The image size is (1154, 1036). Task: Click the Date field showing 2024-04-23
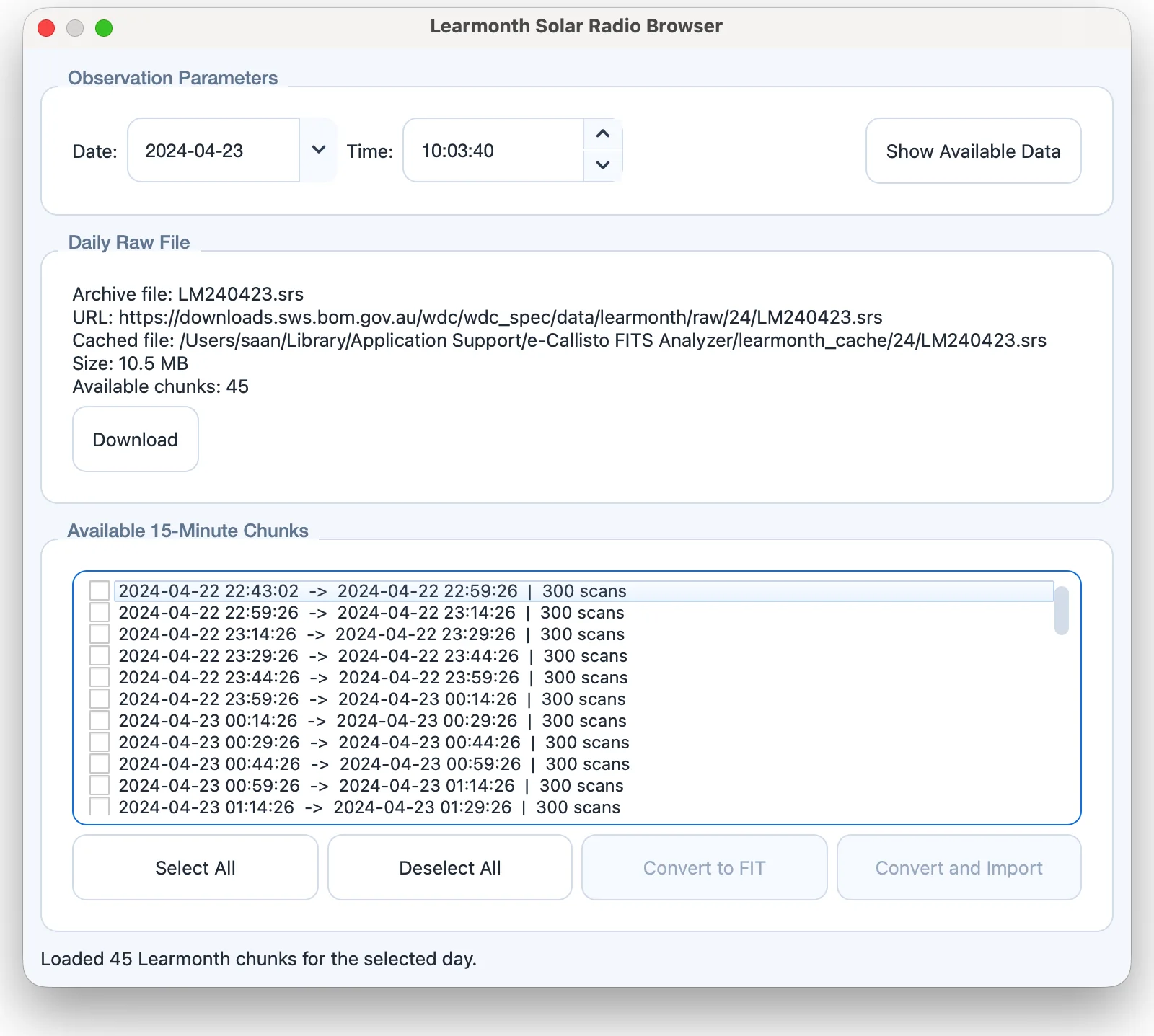tap(213, 150)
